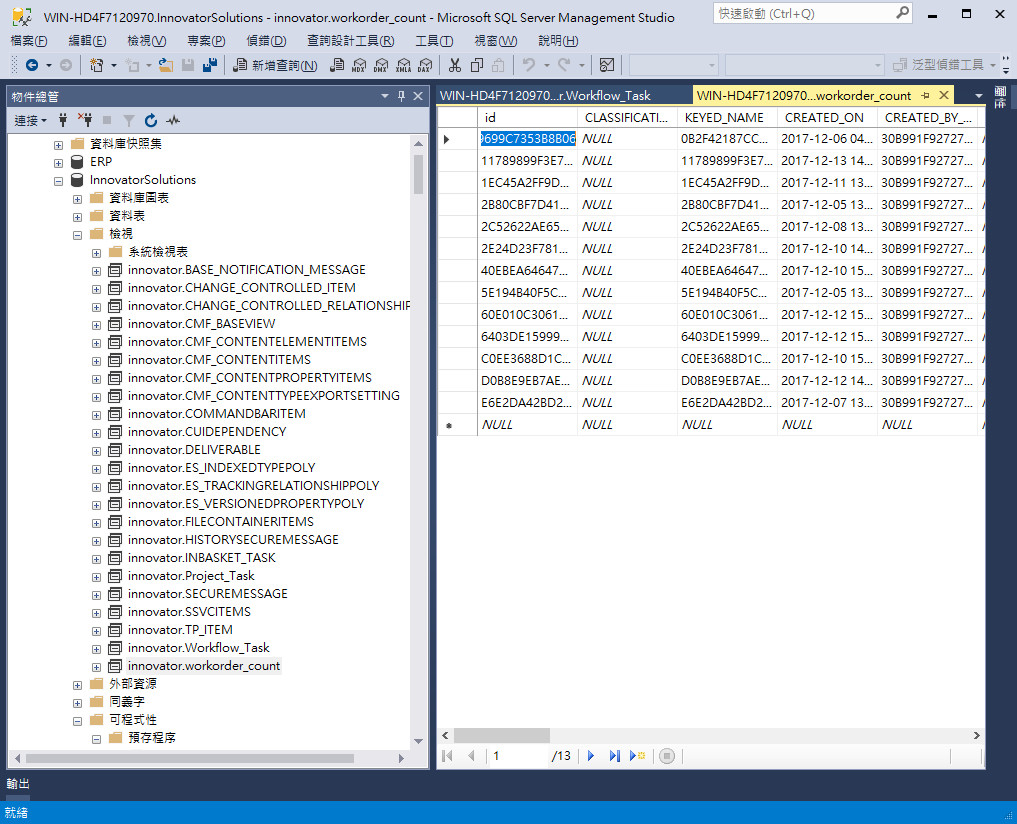Collapse the 檢視 folder
Viewport: 1017px width, 824px height.
[78, 235]
